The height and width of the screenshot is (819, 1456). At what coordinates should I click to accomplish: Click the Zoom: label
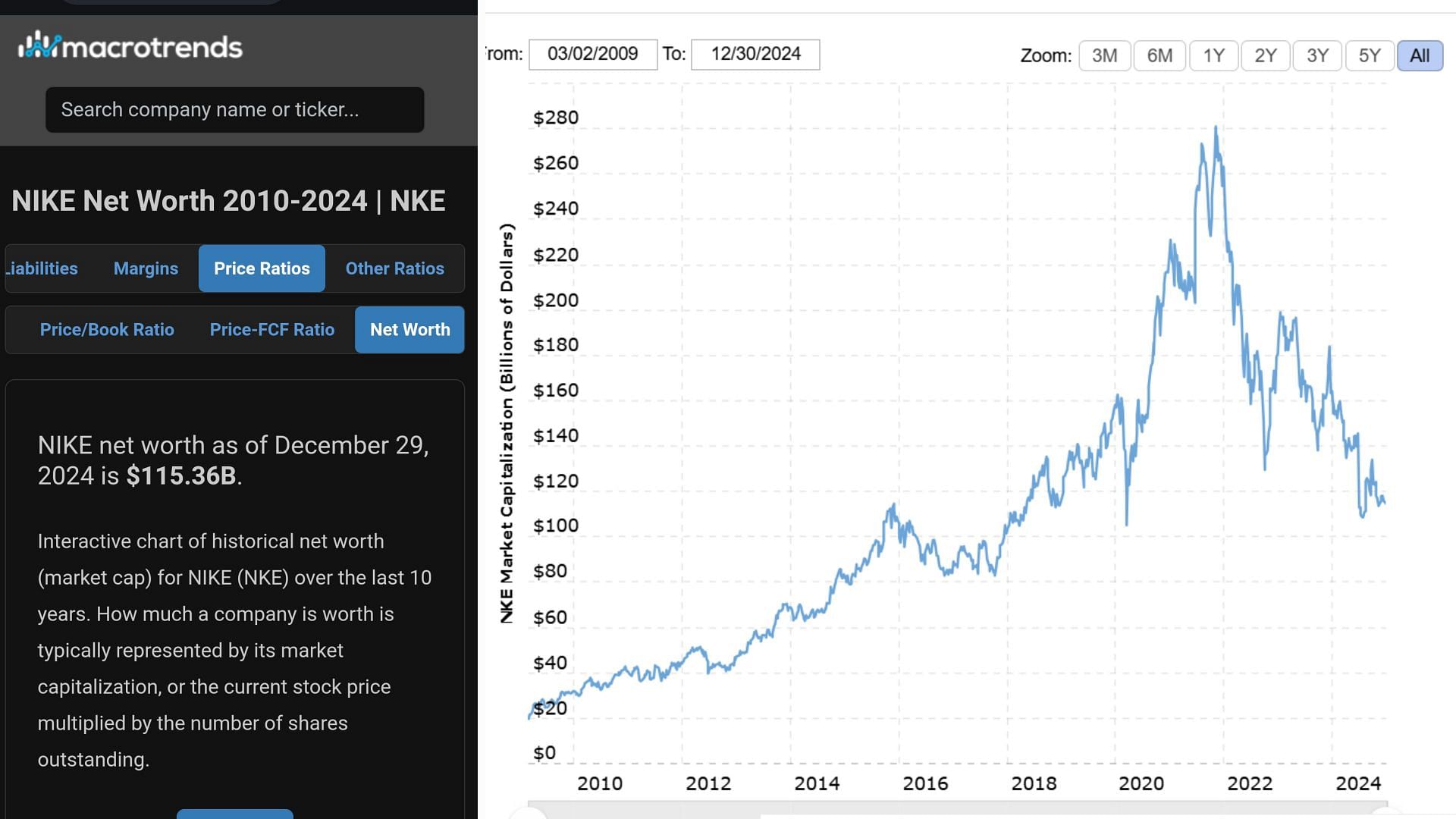(x=1046, y=56)
